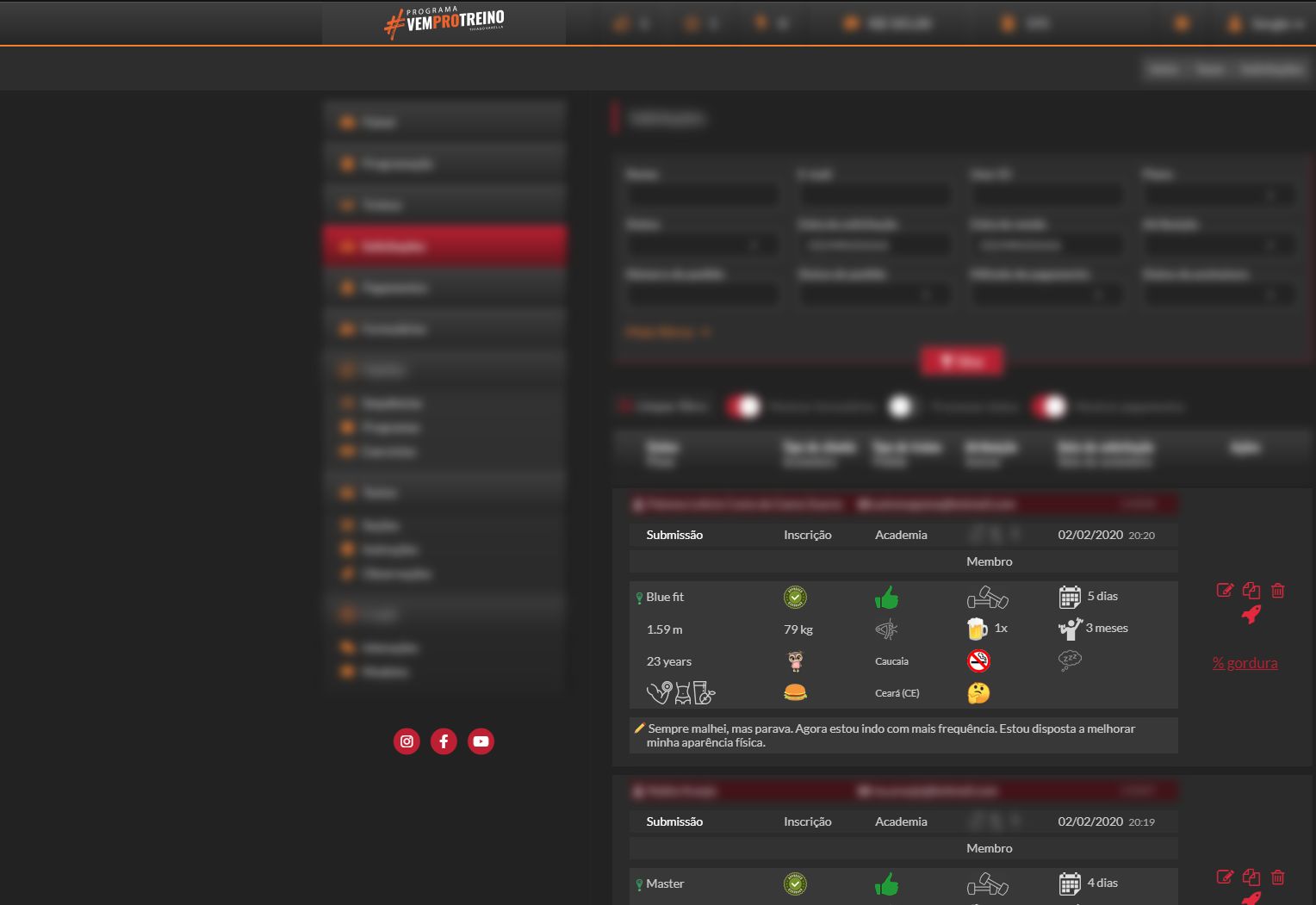1316x905 pixels.
Task: Click the '1x' beer frequency value
Action: click(x=1001, y=628)
